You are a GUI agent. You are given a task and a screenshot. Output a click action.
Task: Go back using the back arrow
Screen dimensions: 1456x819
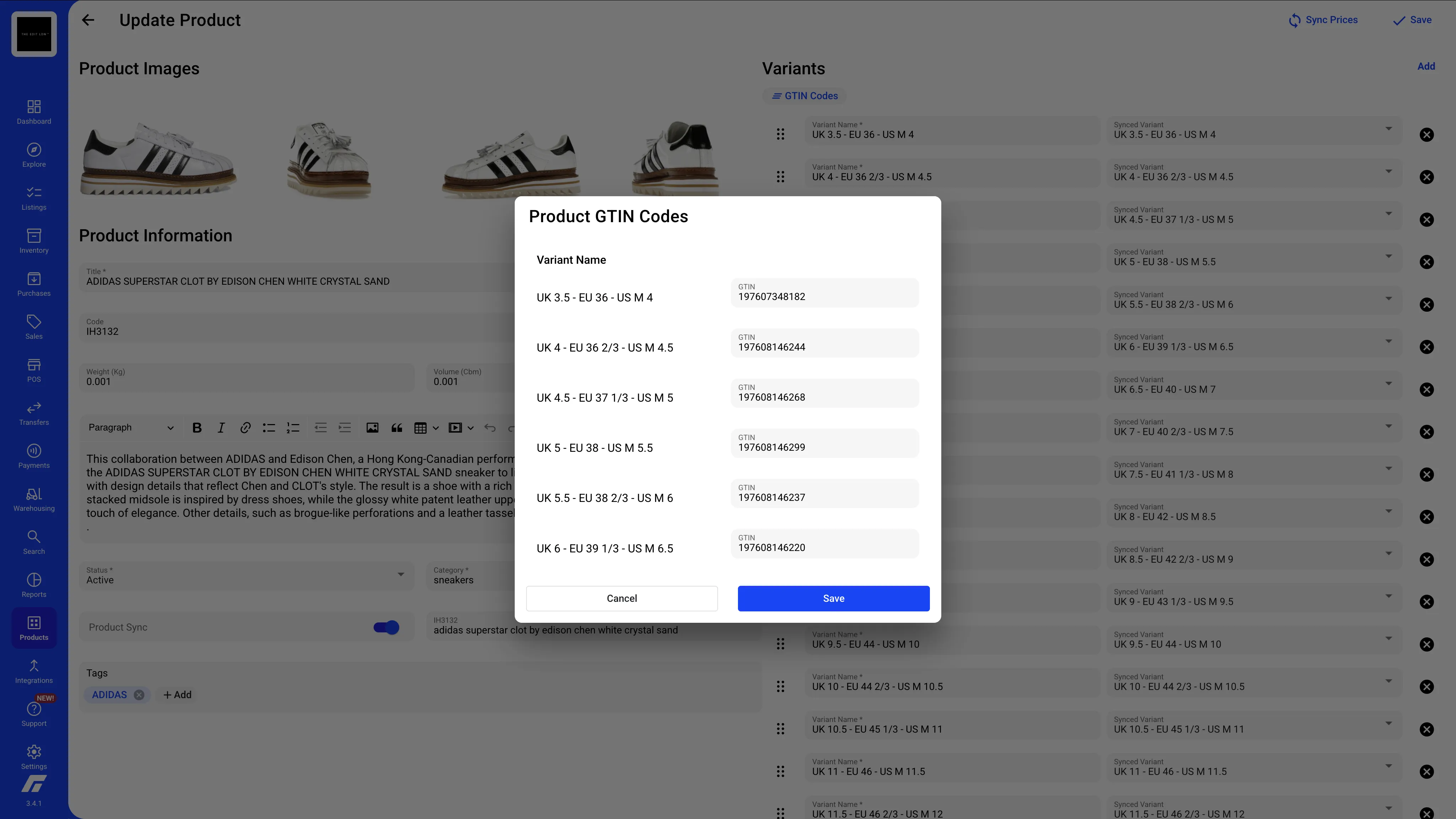88,20
